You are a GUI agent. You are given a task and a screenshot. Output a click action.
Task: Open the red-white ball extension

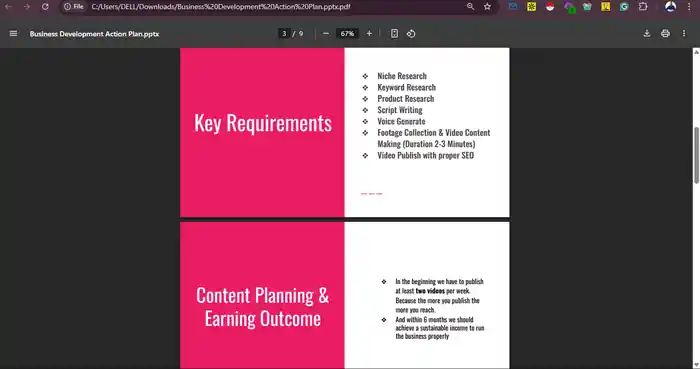[x=550, y=7]
